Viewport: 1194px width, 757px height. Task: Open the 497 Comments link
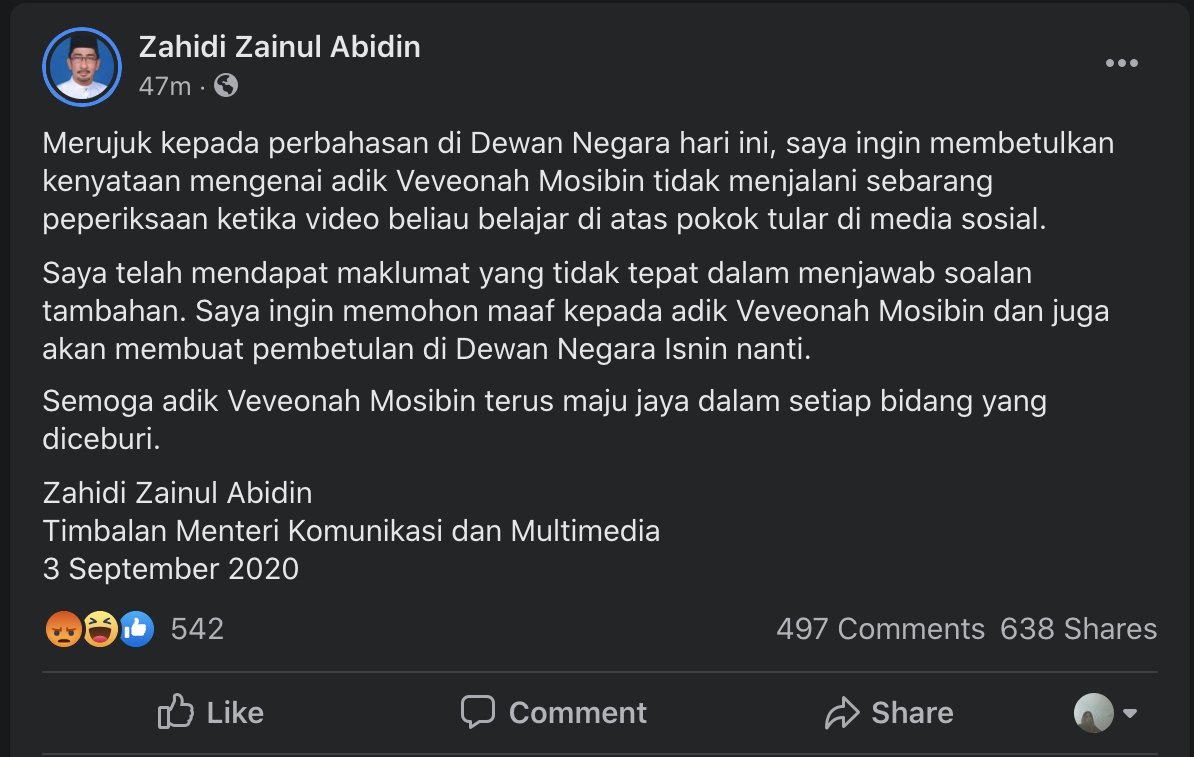(880, 629)
